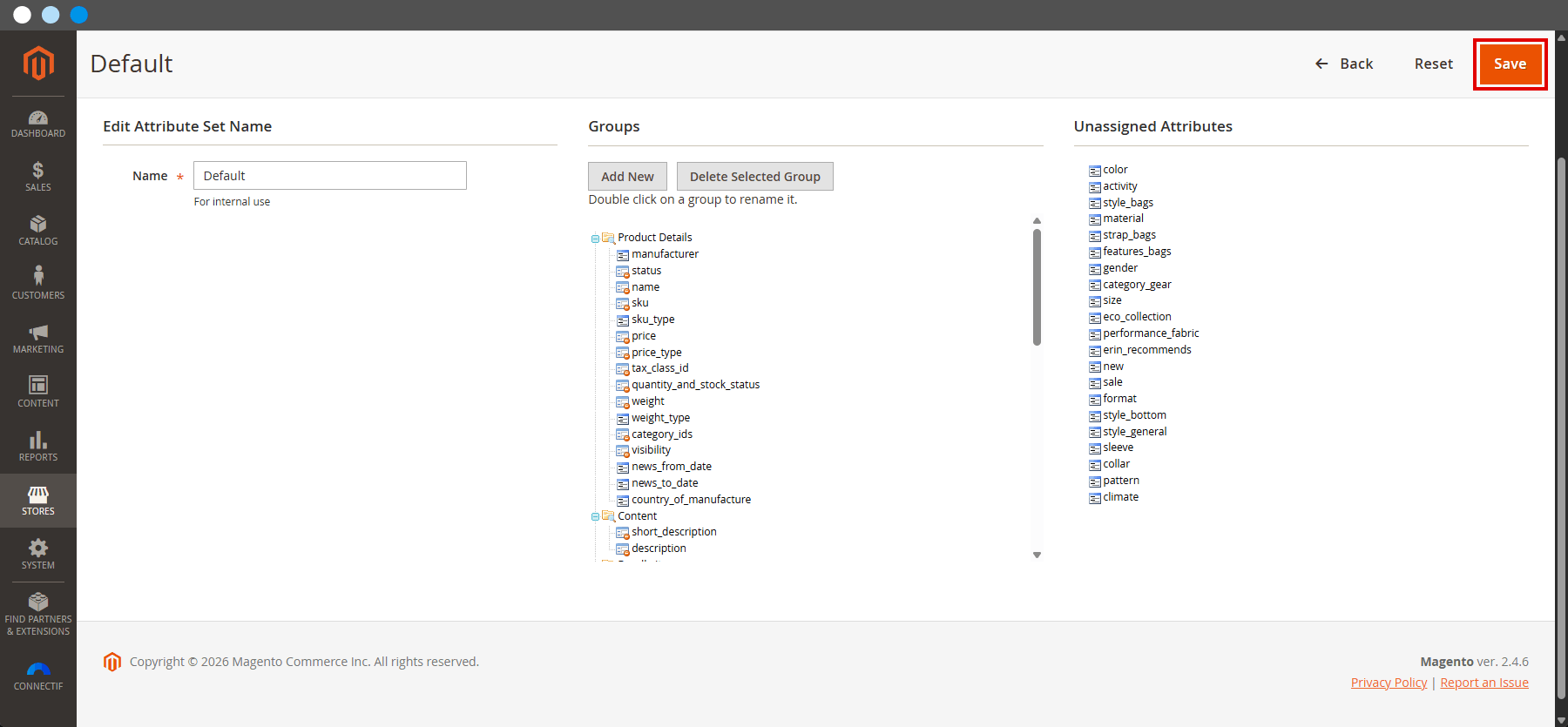Open the Sales menu in sidebar

pyautogui.click(x=38, y=178)
